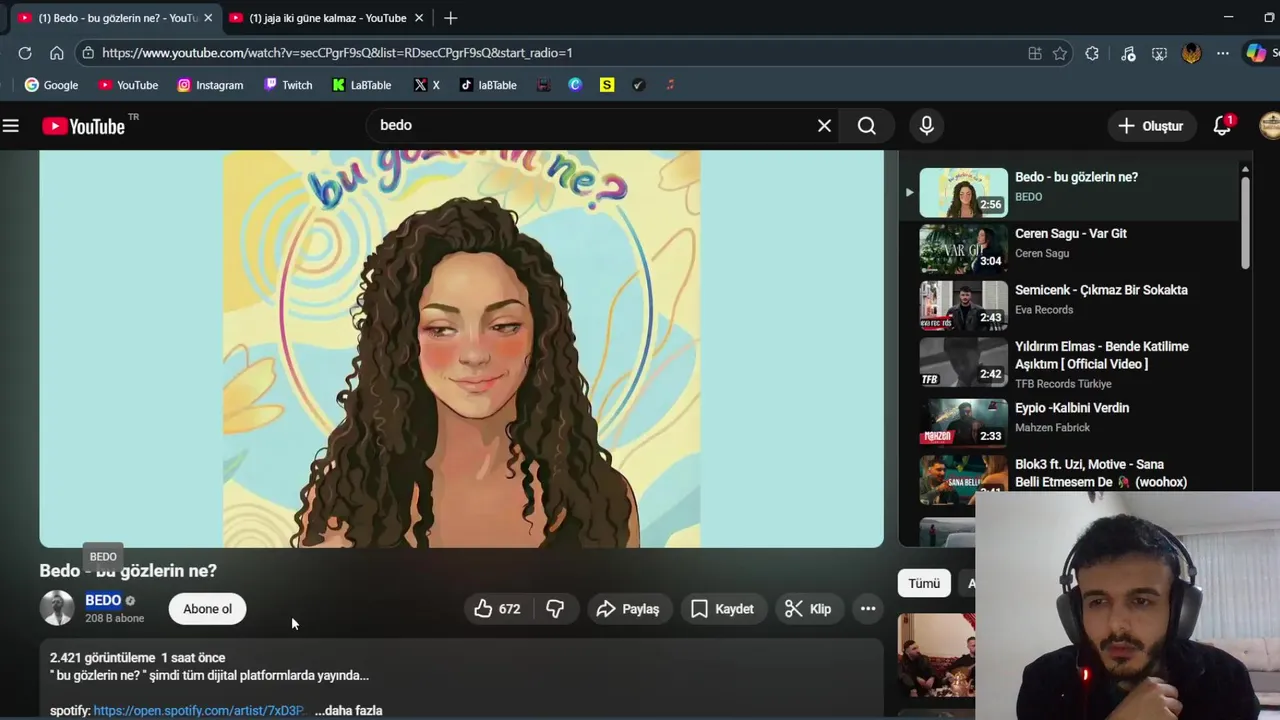
Task: Close the Bedo - bu gözlerin ne? tab
Action: click(208, 18)
